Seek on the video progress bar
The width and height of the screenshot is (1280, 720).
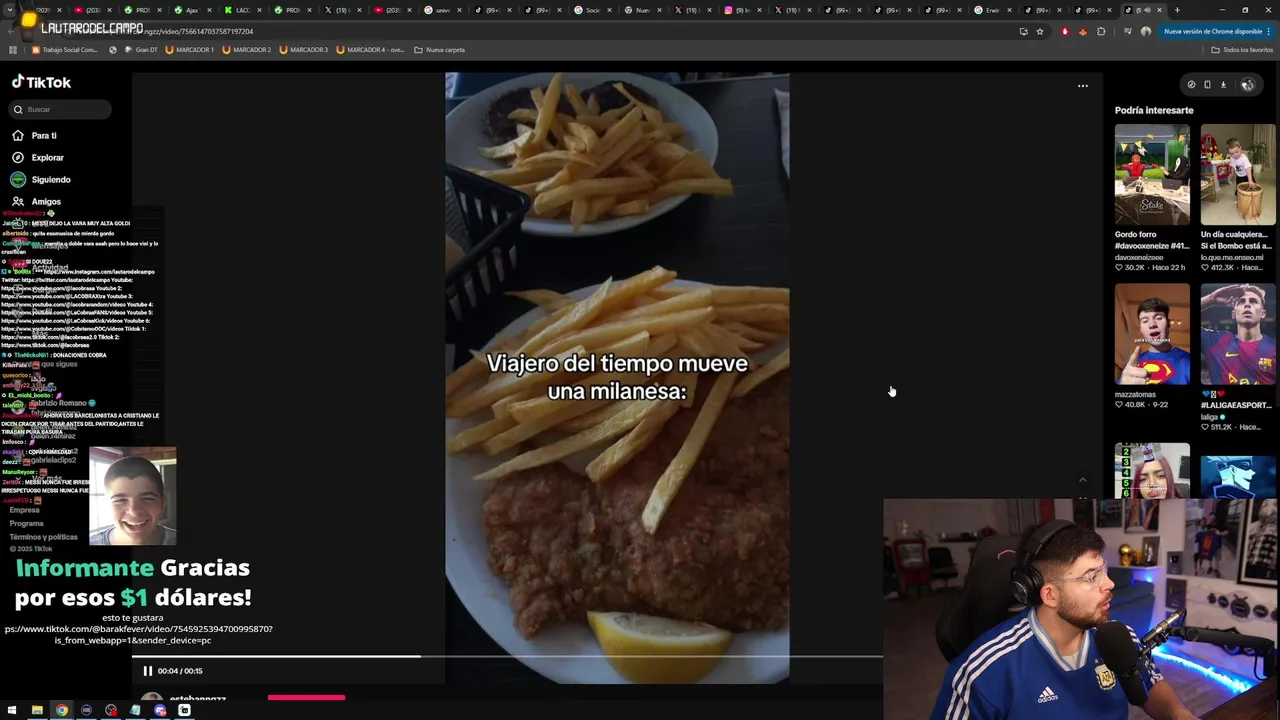coord(507,657)
